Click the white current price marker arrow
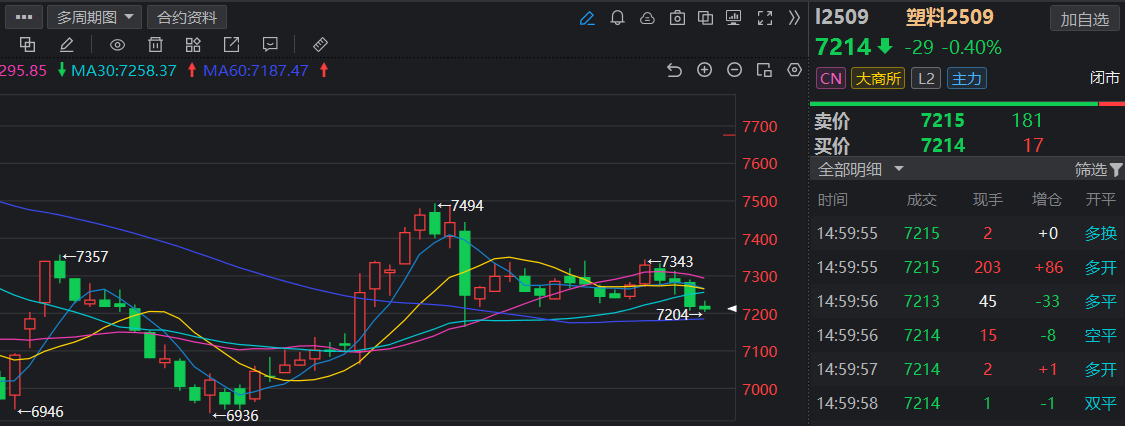1125x426 pixels. click(x=732, y=308)
